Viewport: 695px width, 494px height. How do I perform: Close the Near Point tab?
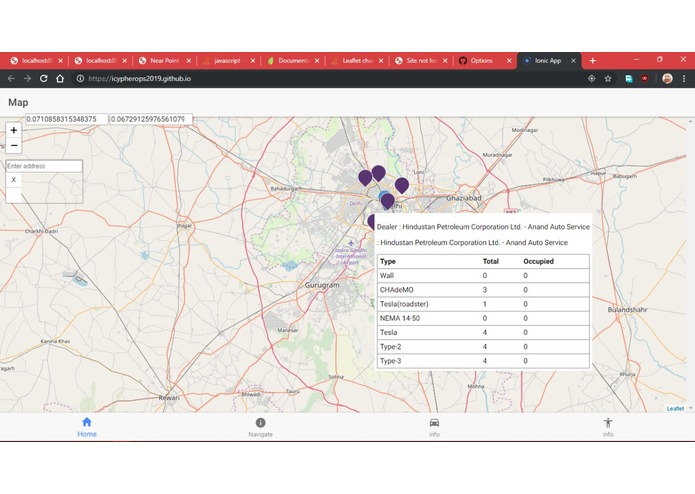tap(188, 61)
